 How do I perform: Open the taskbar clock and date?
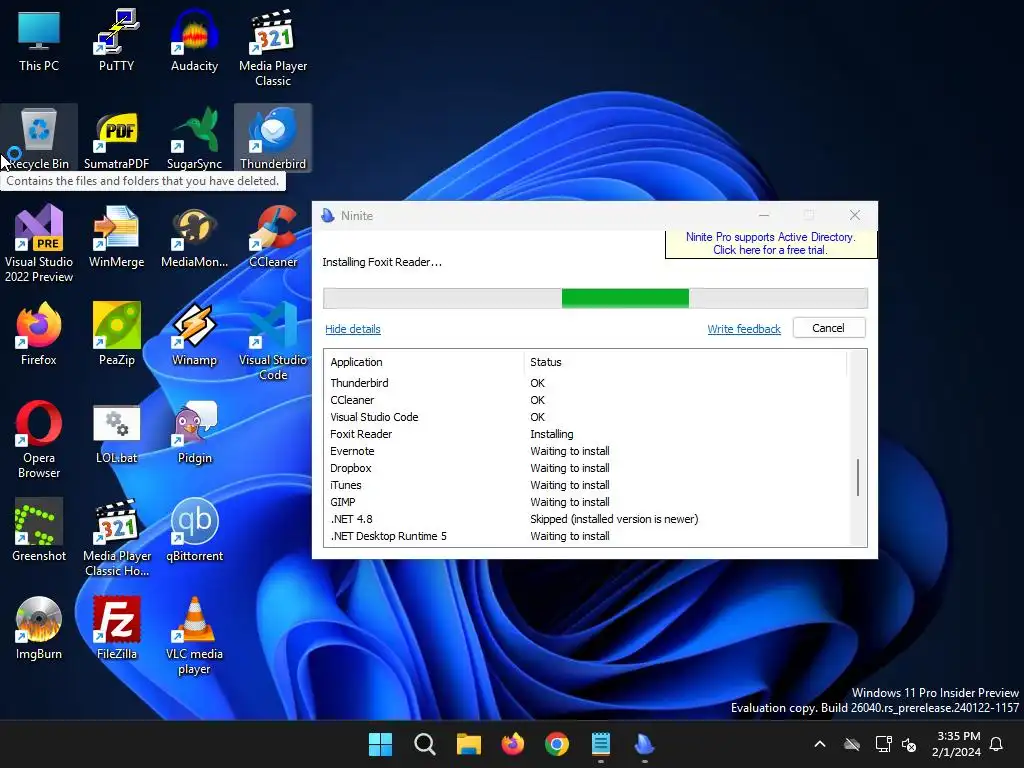[956, 744]
